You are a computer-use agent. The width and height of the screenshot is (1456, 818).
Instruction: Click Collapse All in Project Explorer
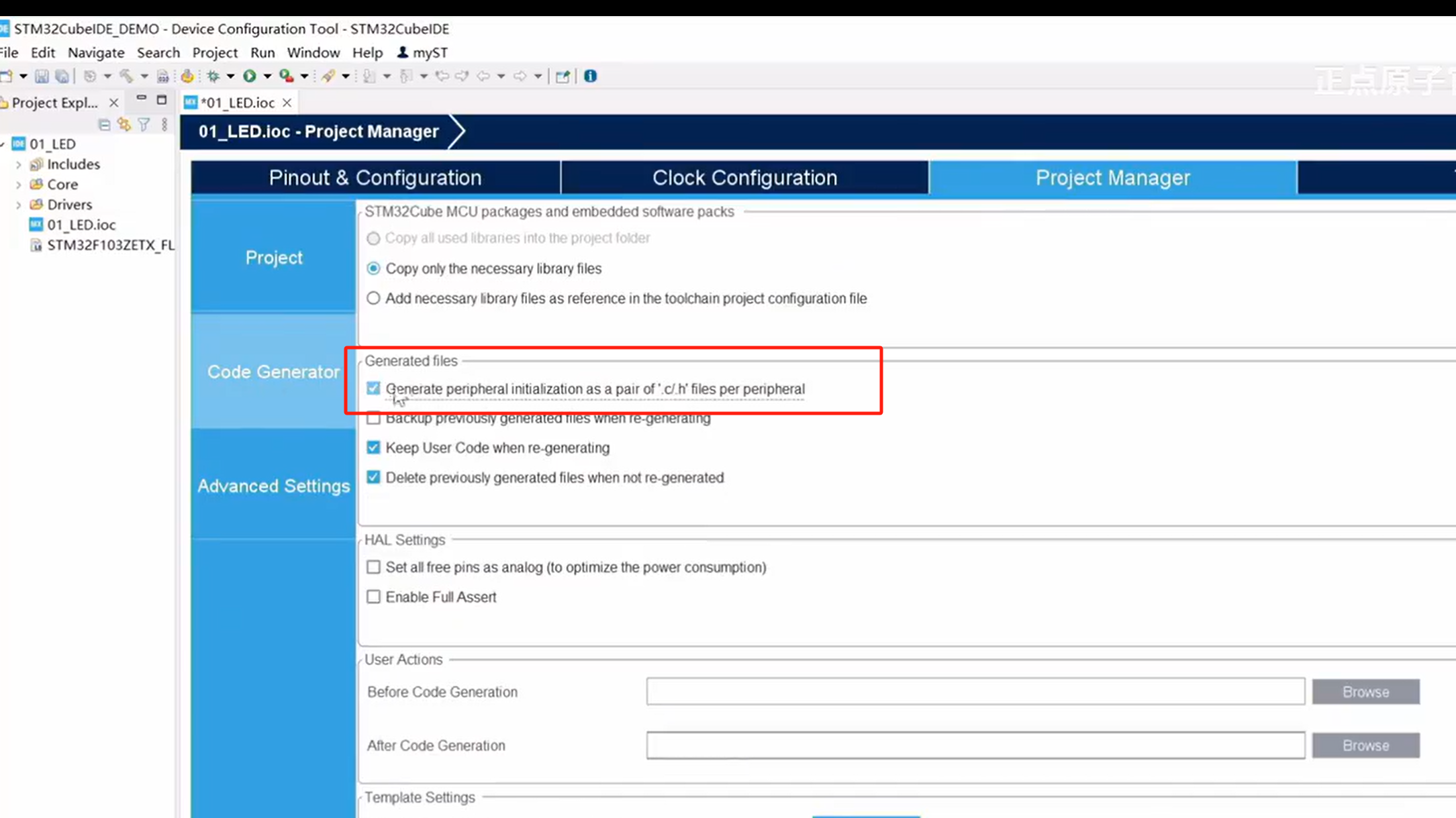tap(104, 125)
